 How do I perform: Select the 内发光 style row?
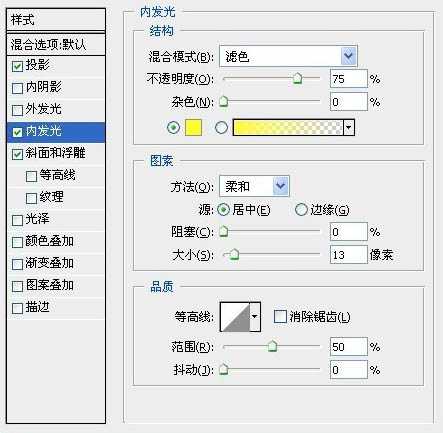coord(56,132)
